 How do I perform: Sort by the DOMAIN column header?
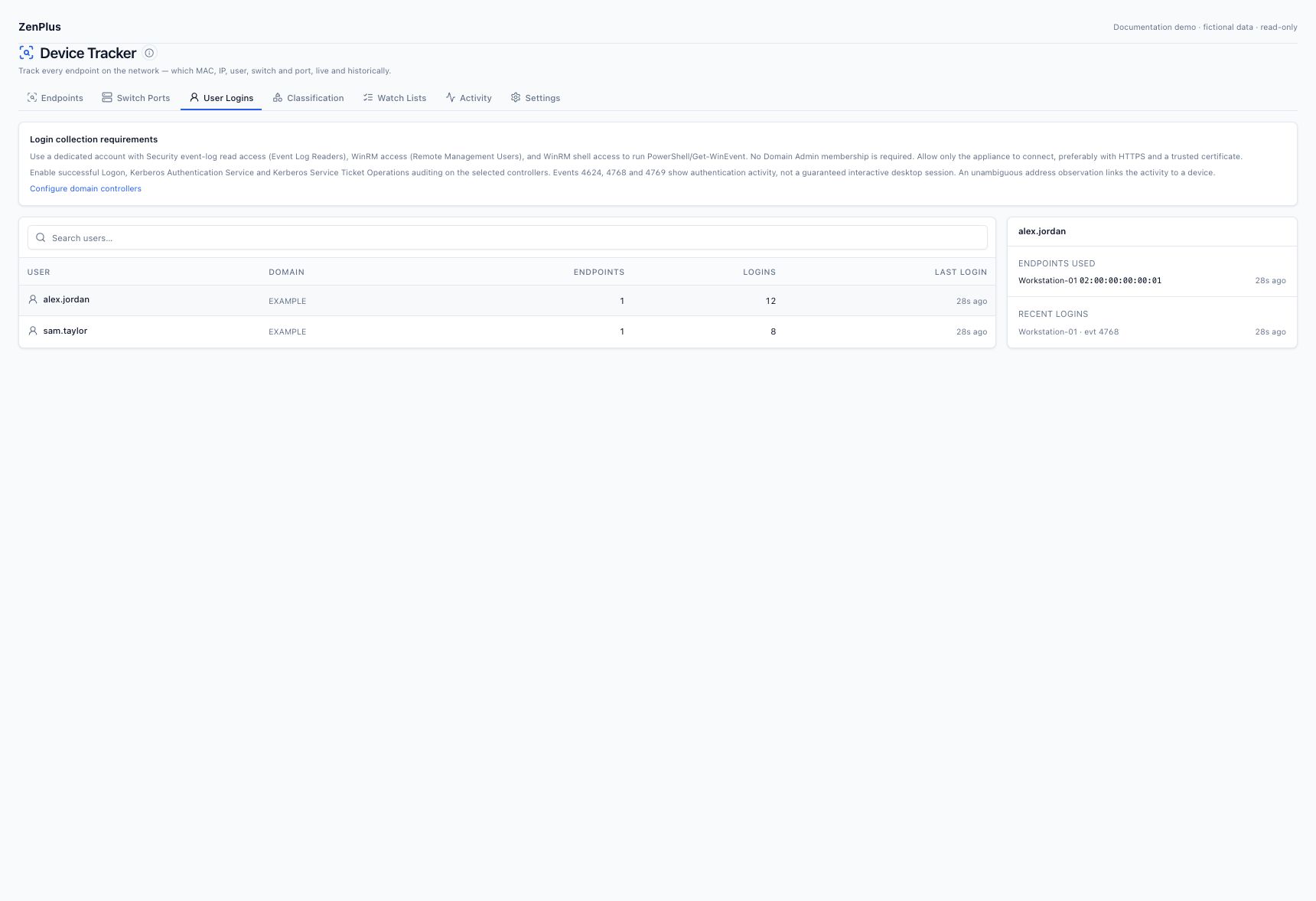tap(286, 272)
